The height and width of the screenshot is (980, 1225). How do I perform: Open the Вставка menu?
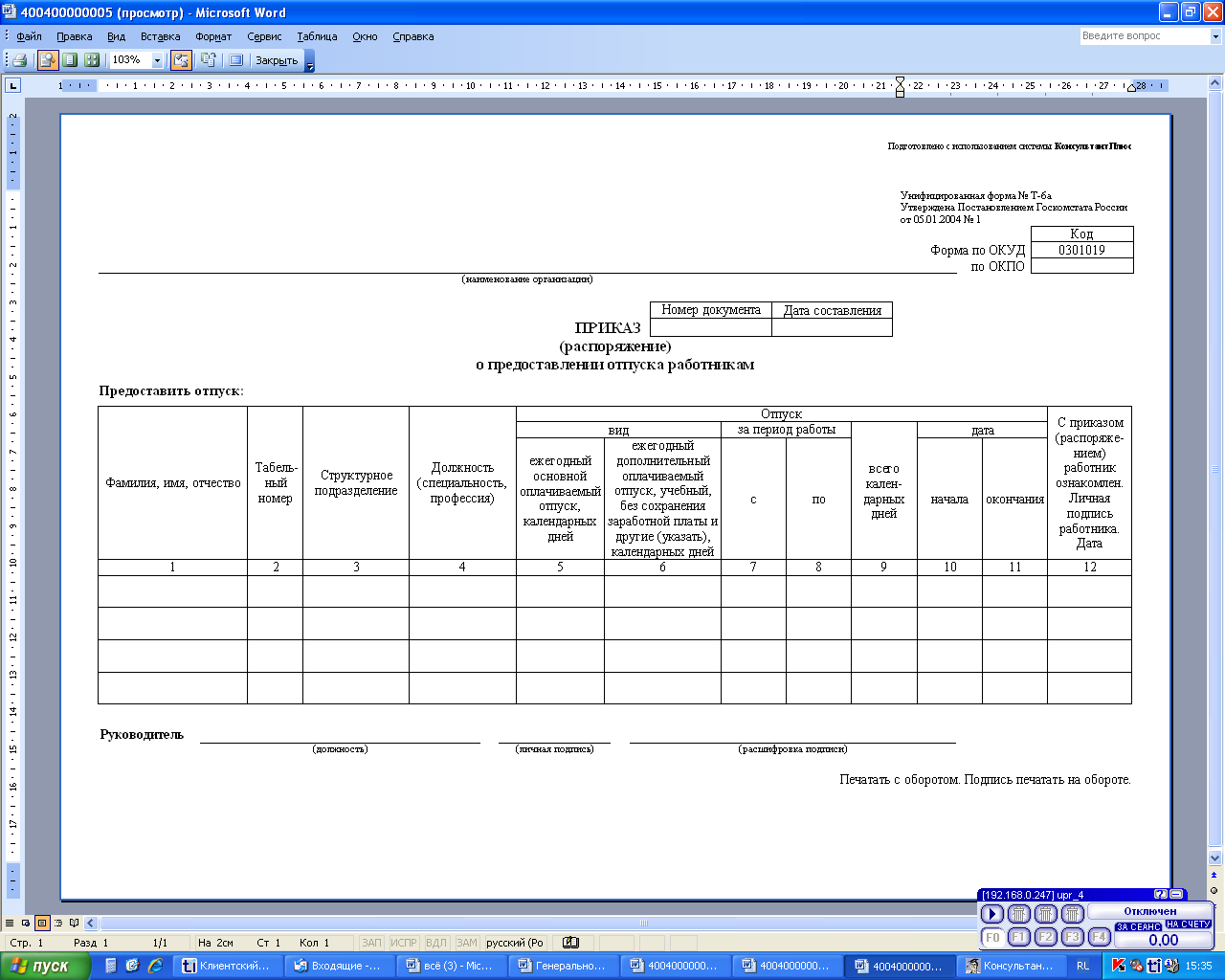click(x=160, y=36)
